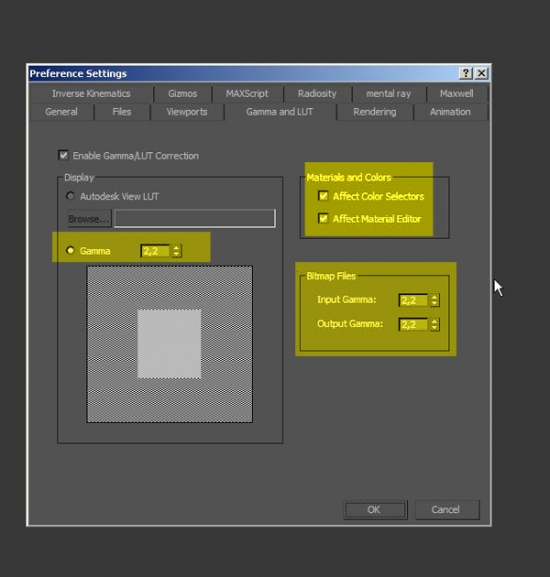The height and width of the screenshot is (577, 550).
Task: Click the Browse button for LUT file
Action: click(89, 219)
